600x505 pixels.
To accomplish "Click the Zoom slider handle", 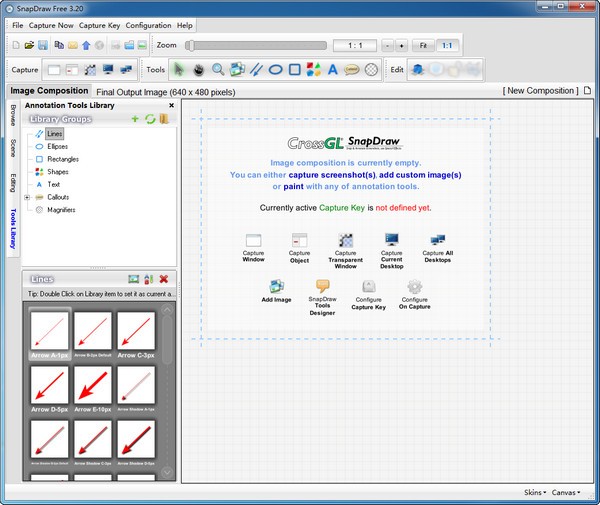I will (189, 45).
